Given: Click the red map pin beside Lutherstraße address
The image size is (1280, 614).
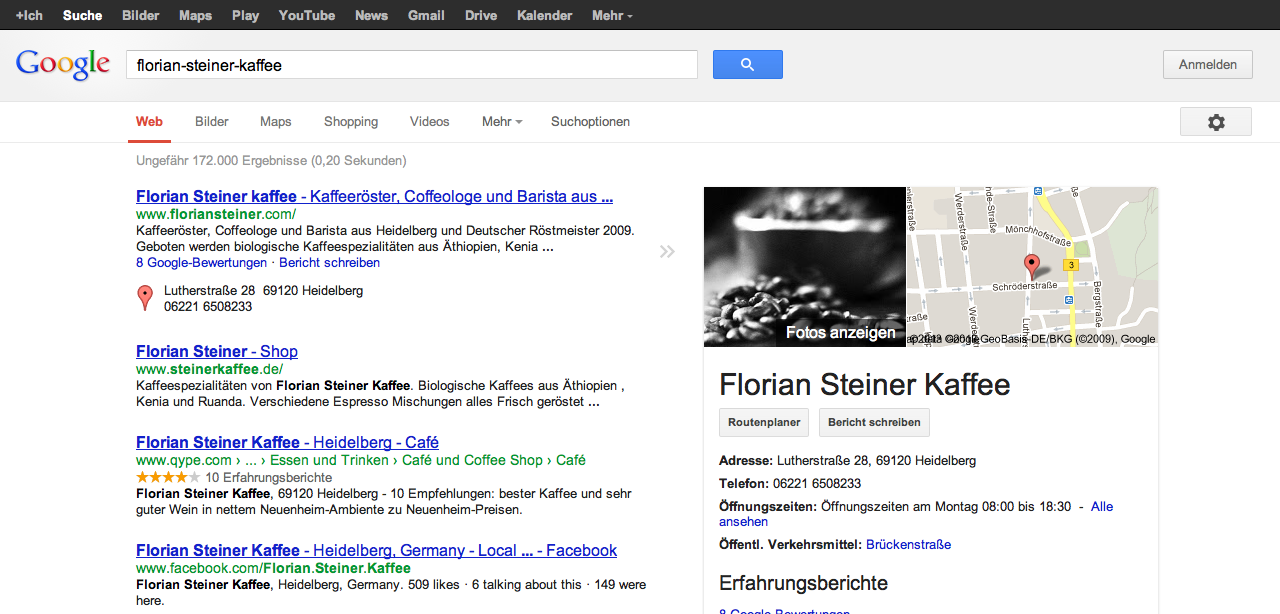Looking at the screenshot, I should click(145, 297).
